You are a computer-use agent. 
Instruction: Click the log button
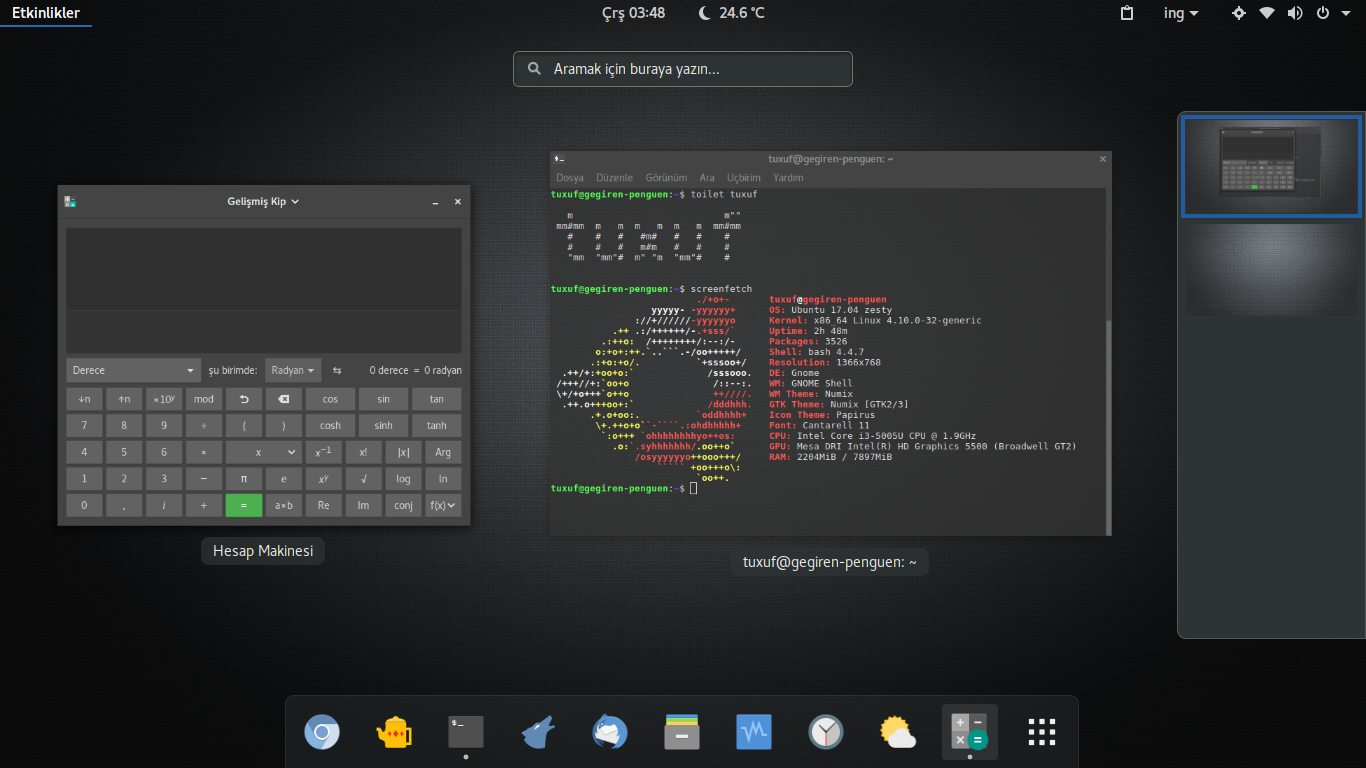[x=404, y=479]
